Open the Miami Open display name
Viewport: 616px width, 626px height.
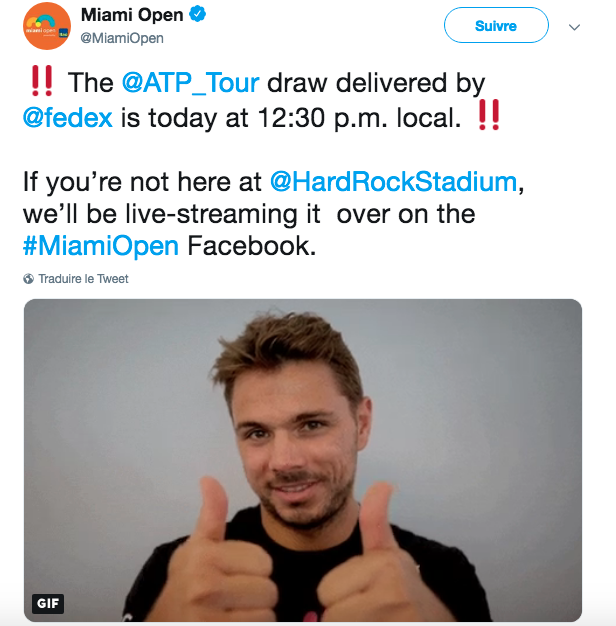tap(132, 15)
